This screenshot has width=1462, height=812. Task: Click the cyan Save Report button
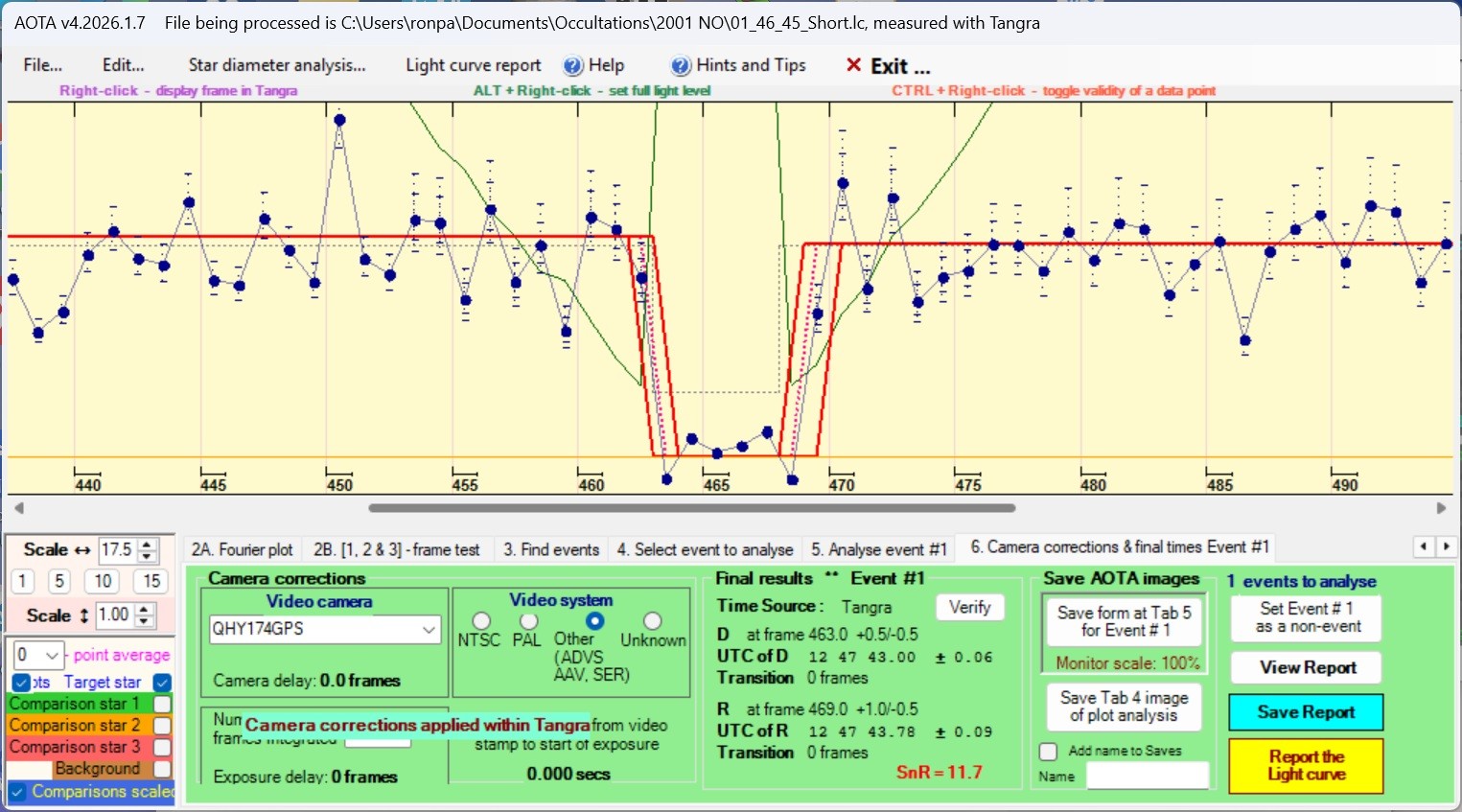tap(1306, 712)
